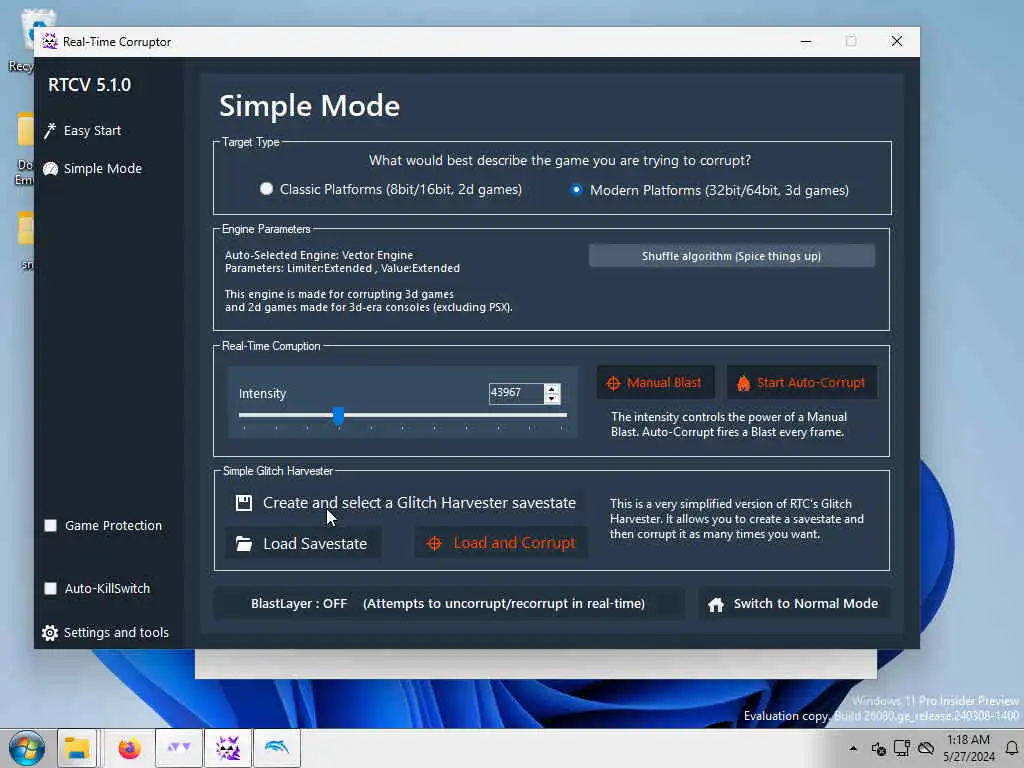This screenshot has width=1024, height=768.
Task: Click the Manual Blast button
Action: pos(655,383)
